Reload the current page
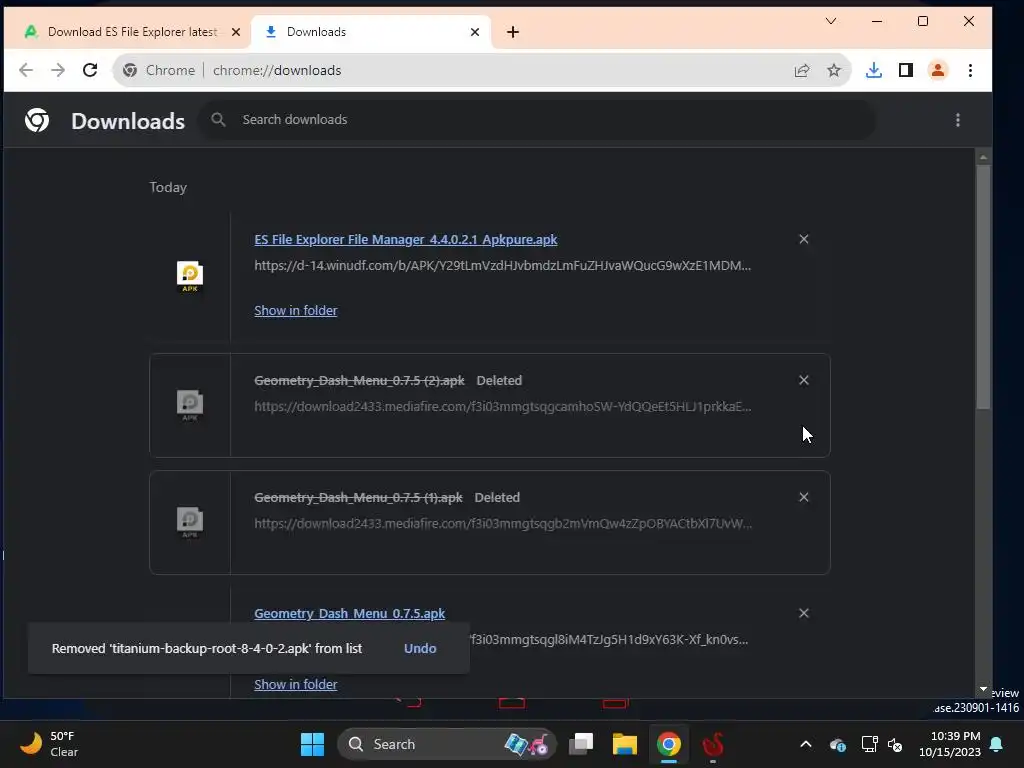 tap(90, 70)
